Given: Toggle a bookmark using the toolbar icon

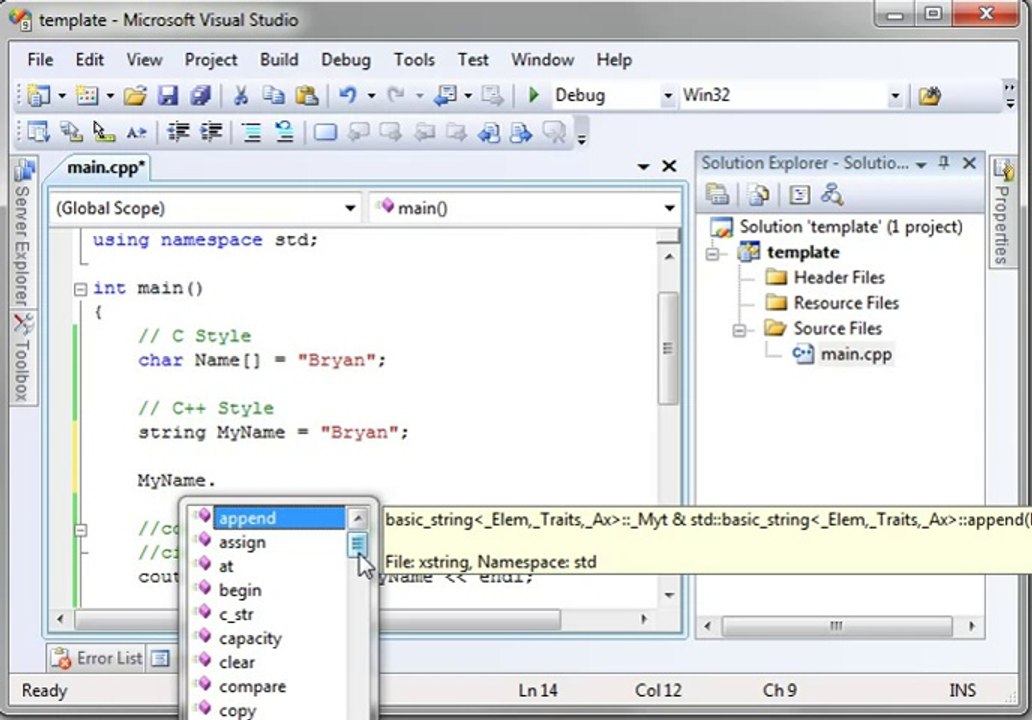Looking at the screenshot, I should pyautogui.click(x=325, y=133).
